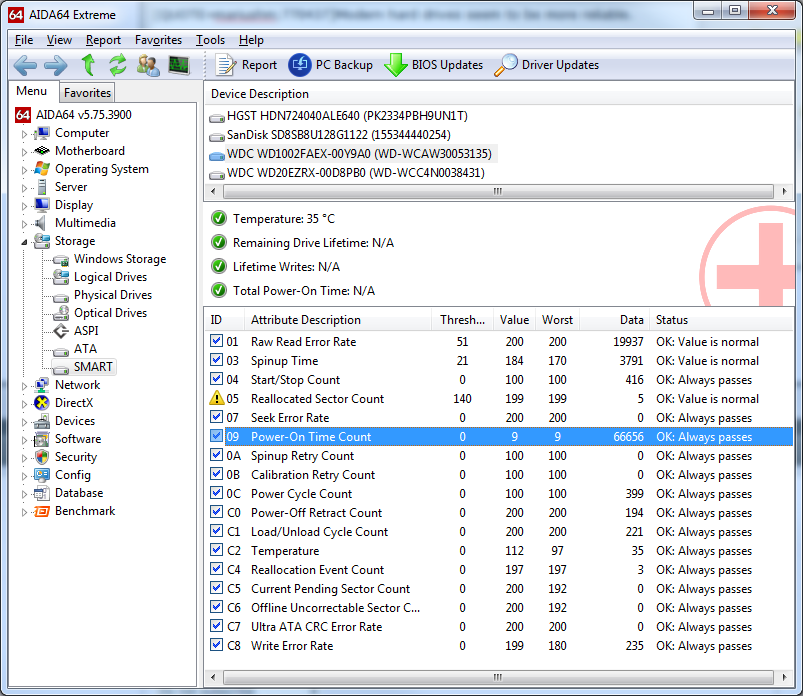Toggle the Start/Stop Count checkbox

[x=217, y=379]
